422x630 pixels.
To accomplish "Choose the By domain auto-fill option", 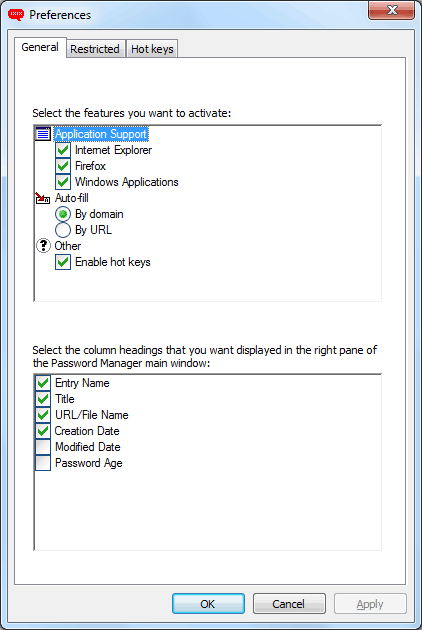I will click(x=63, y=214).
